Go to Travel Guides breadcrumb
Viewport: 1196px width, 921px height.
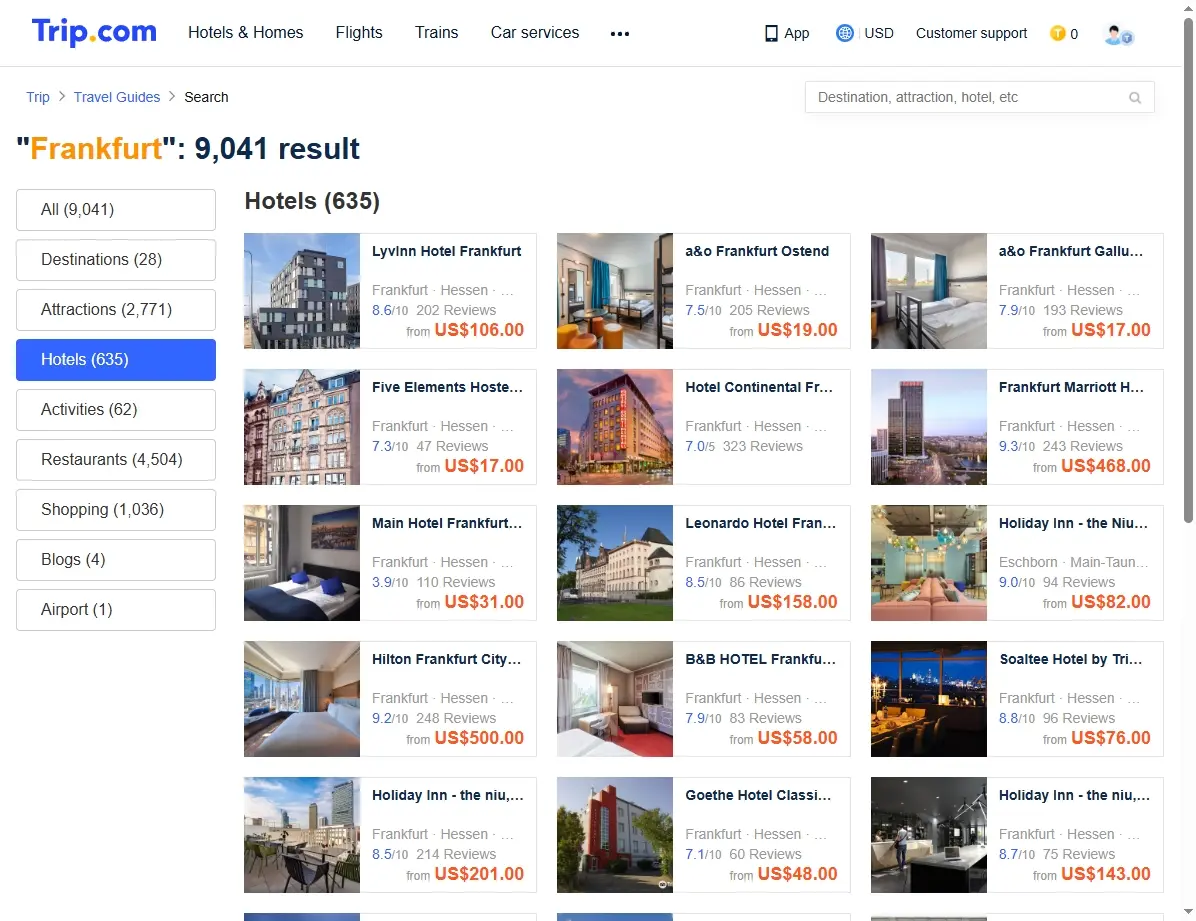coord(117,97)
